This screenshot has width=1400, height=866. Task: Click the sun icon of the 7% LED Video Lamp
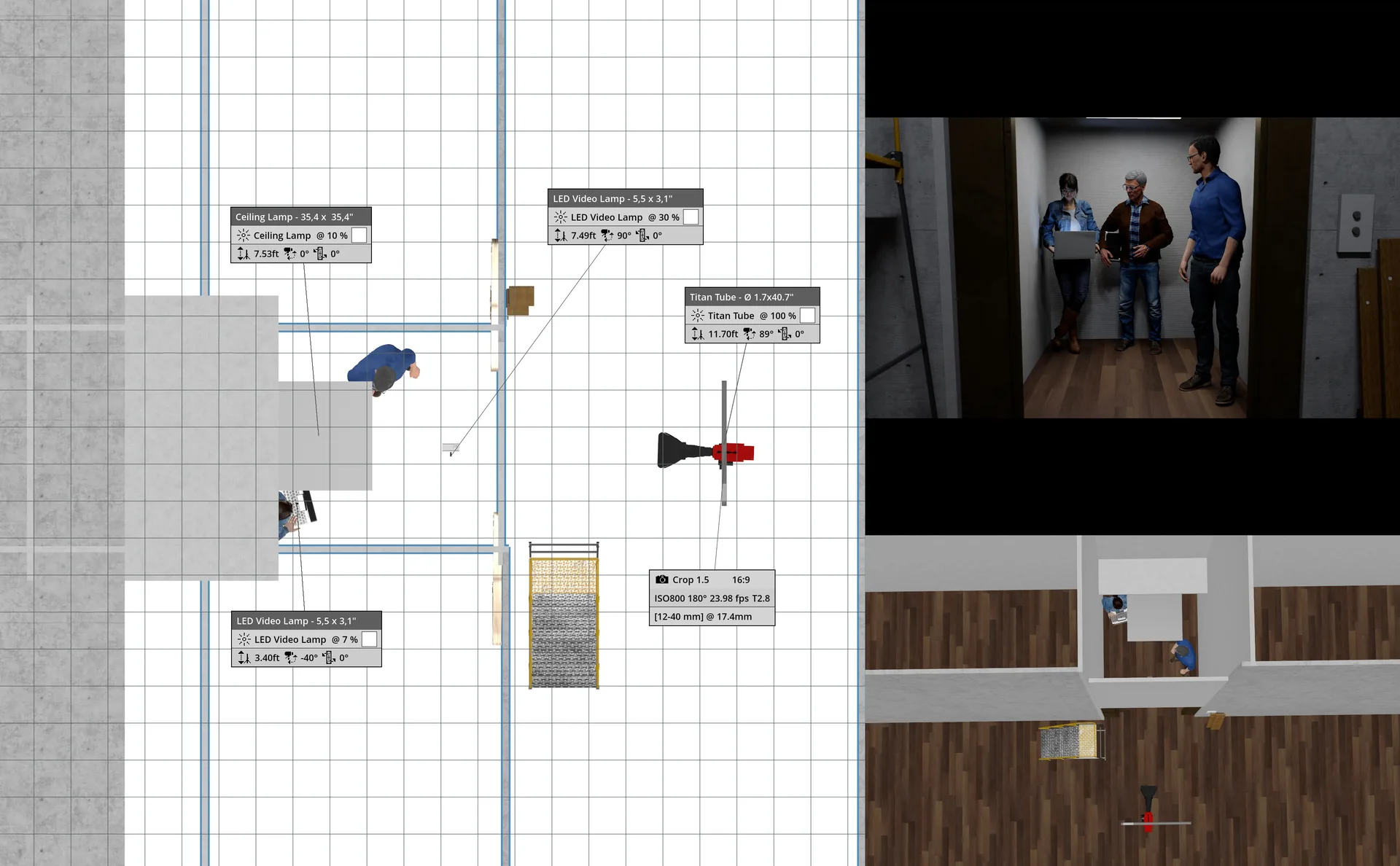coord(244,639)
